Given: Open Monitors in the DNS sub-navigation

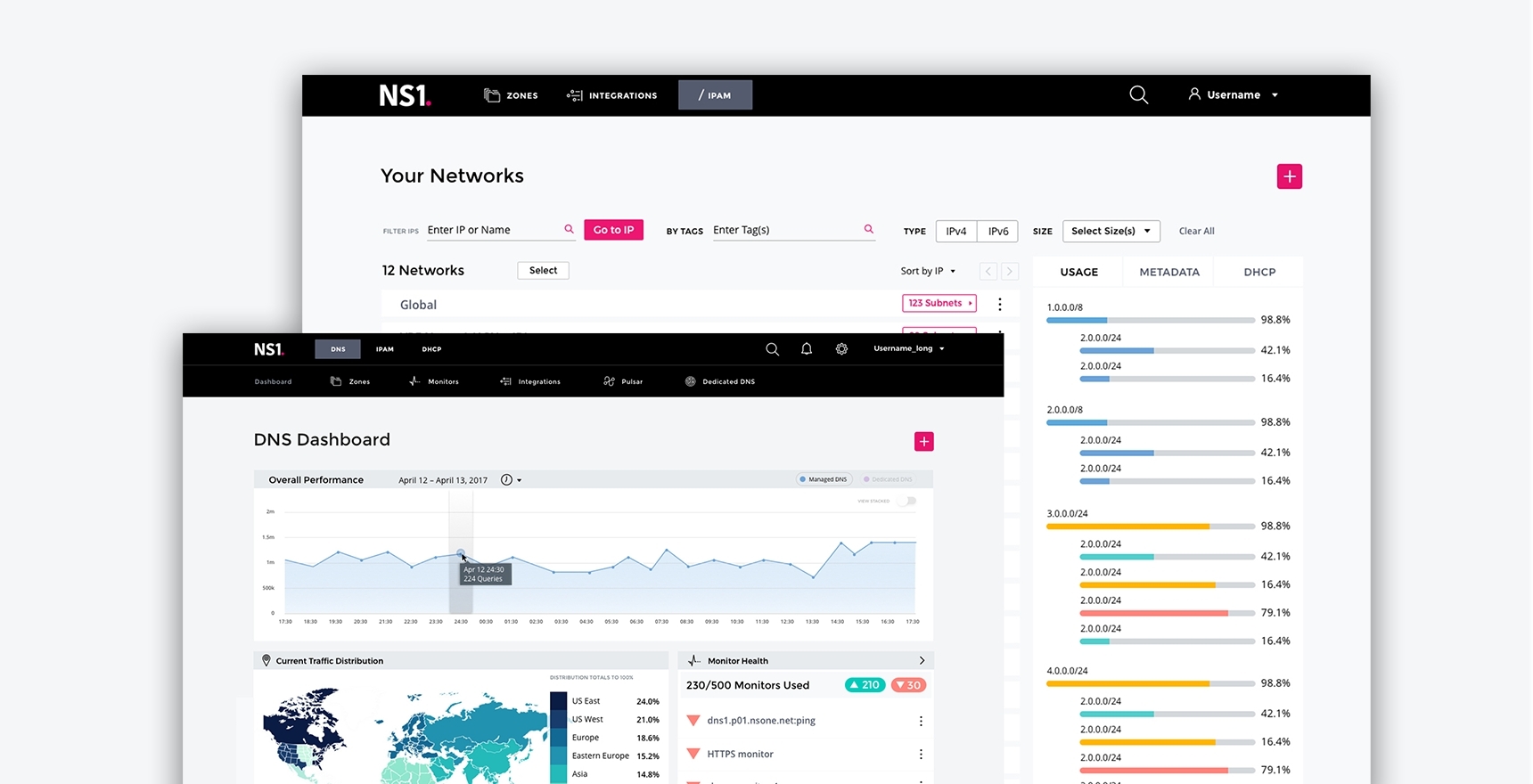Looking at the screenshot, I should (434, 381).
